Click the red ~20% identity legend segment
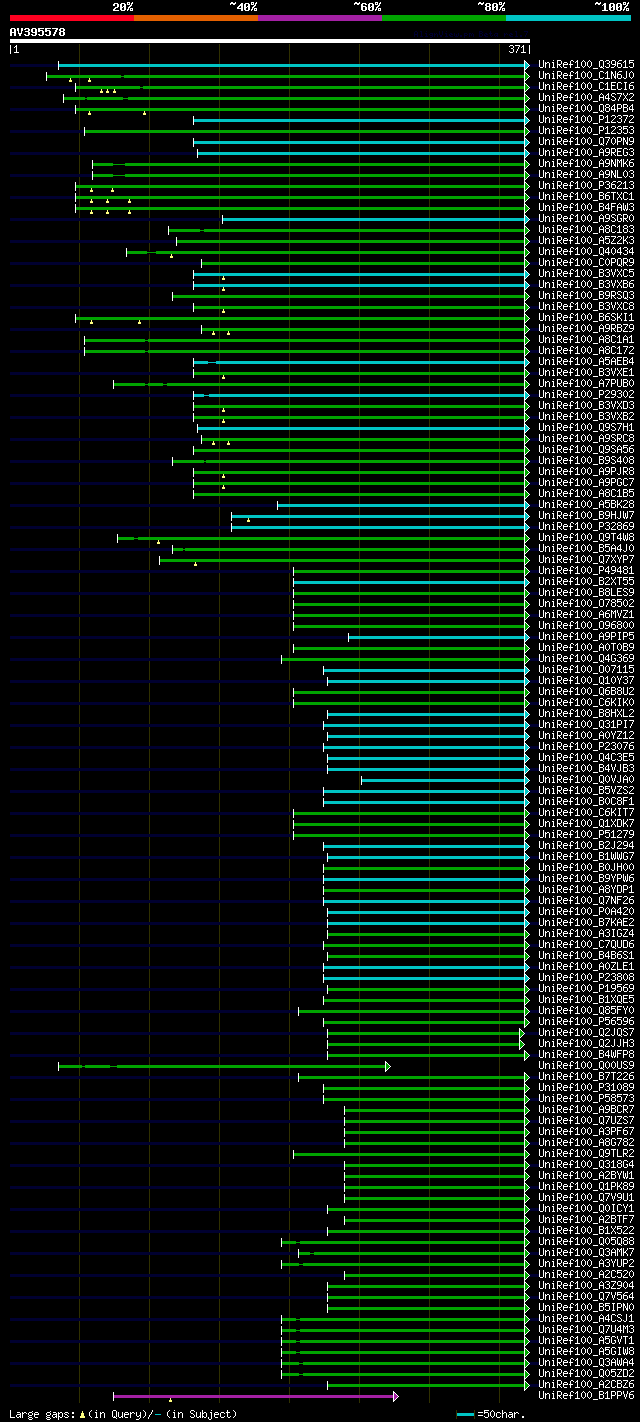The height and width of the screenshot is (1422, 640). 71,17
